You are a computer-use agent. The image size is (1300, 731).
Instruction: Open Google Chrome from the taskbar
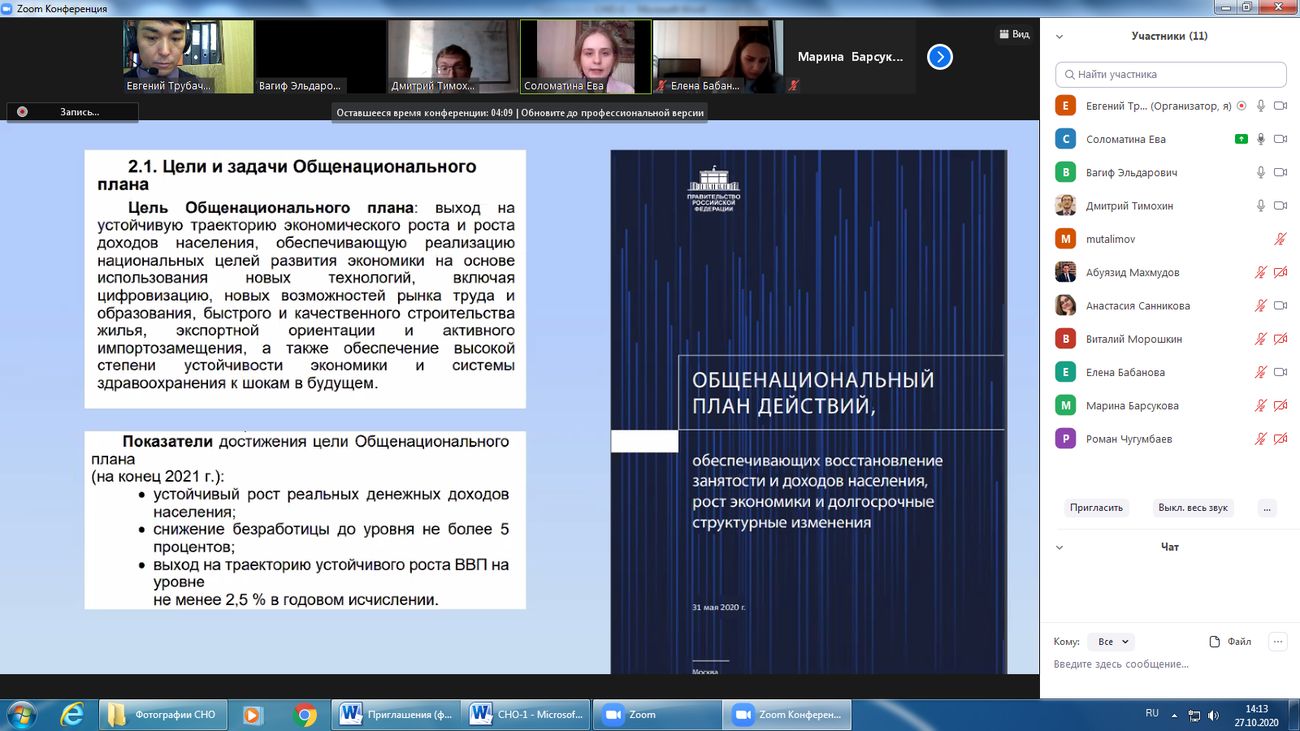pos(305,715)
